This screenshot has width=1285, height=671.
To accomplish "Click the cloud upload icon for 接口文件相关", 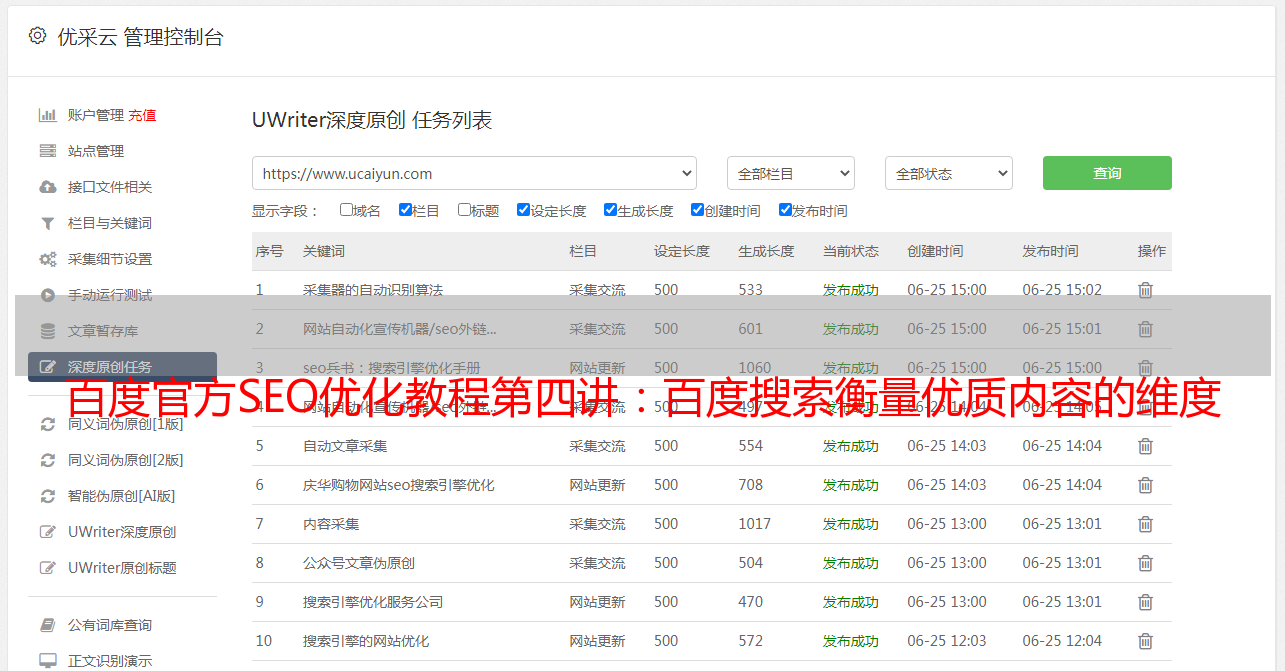I will (x=47, y=187).
